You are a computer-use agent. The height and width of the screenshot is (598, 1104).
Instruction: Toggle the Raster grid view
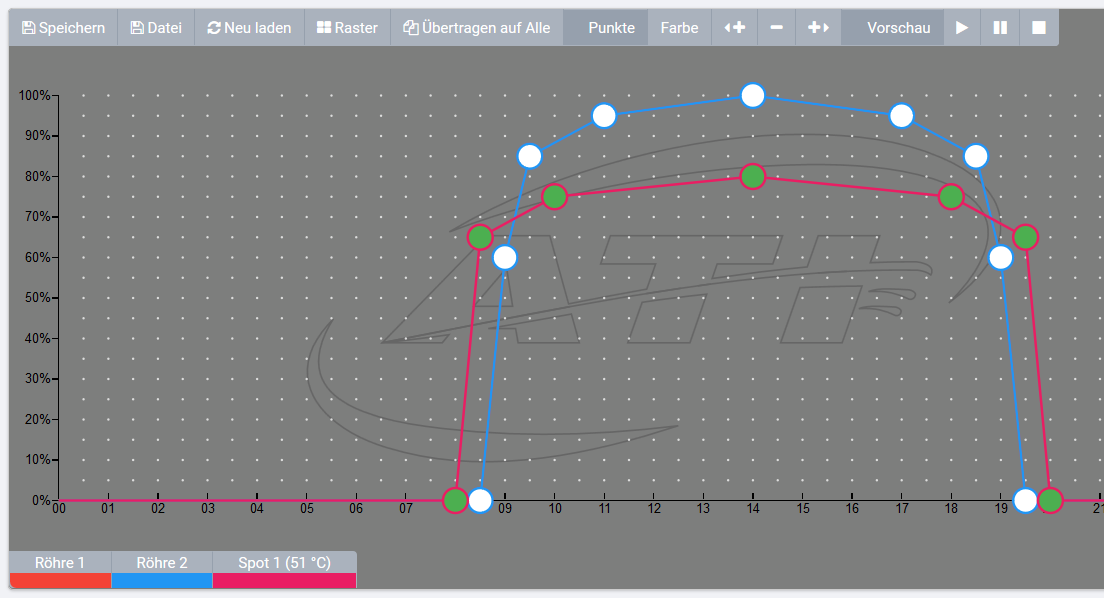point(347,28)
